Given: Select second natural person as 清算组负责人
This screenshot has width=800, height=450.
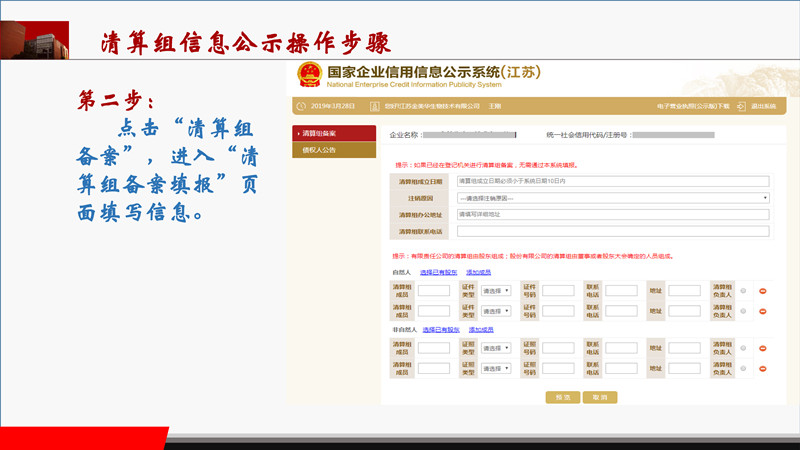Looking at the screenshot, I should click(x=743, y=311).
